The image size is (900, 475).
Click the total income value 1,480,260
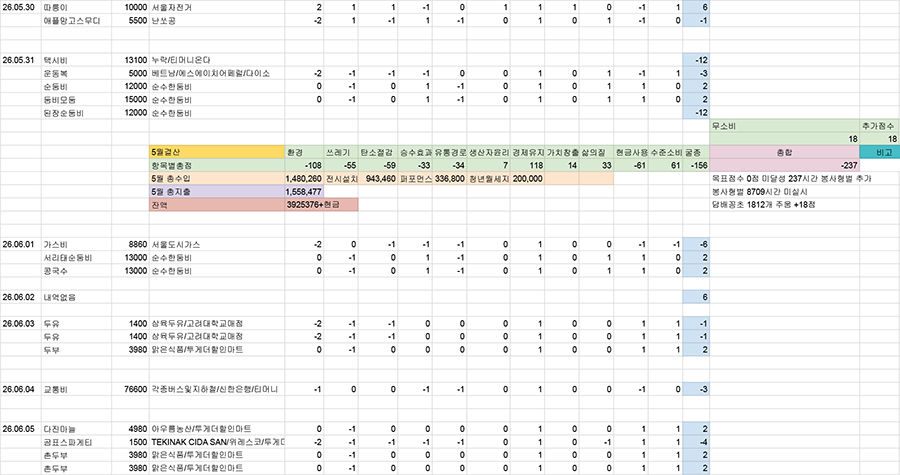click(x=304, y=178)
